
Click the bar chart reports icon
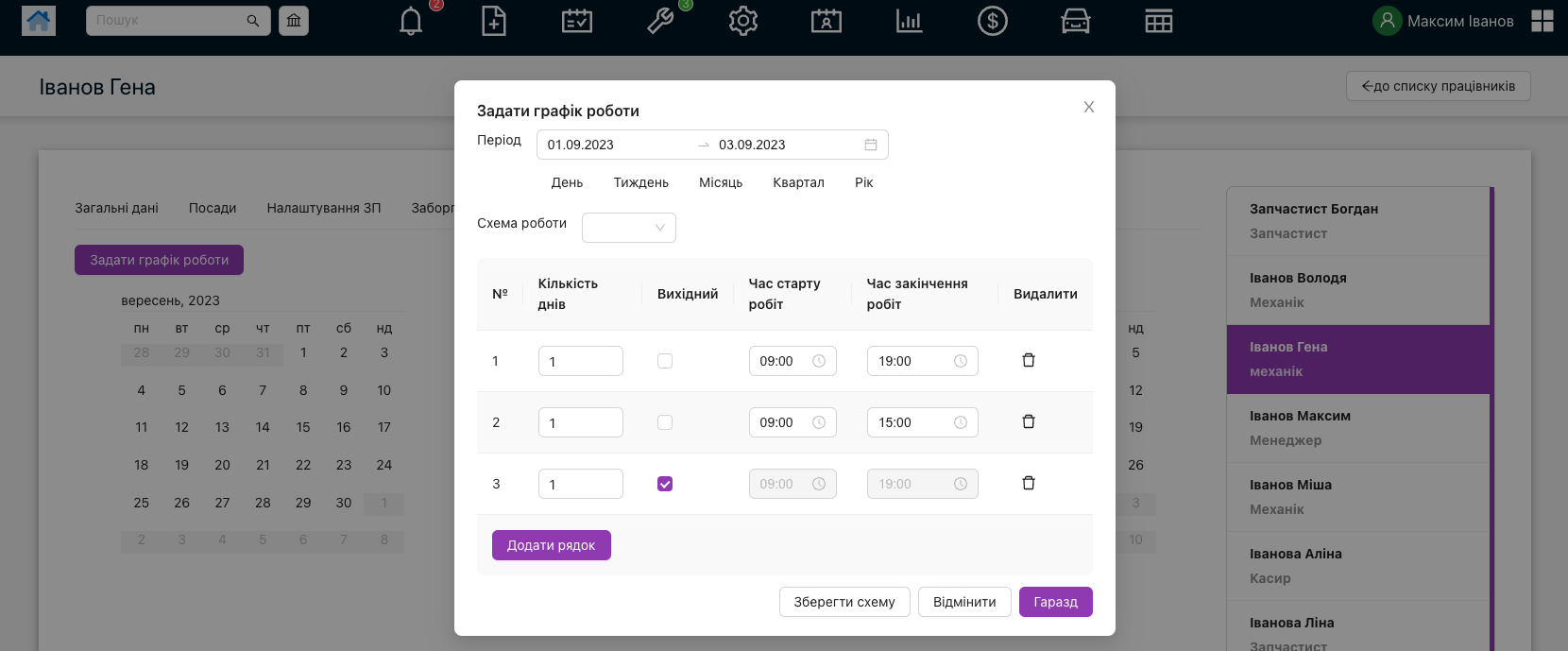909,21
